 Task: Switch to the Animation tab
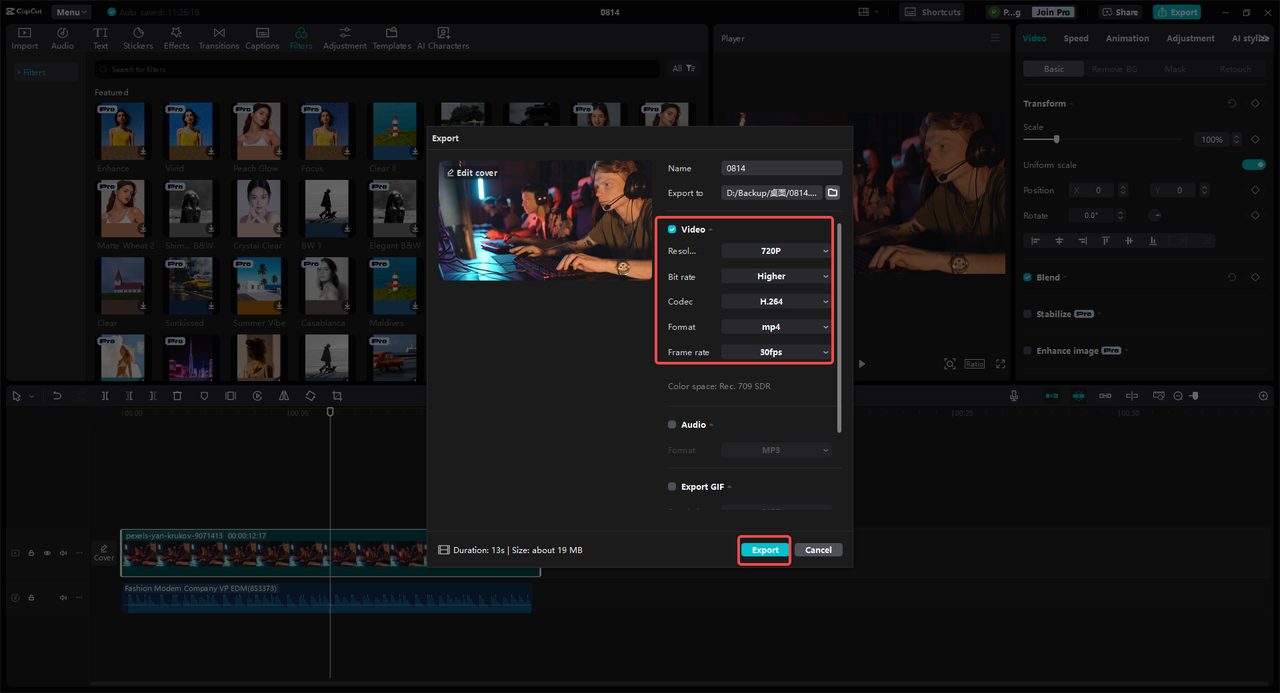click(x=1127, y=38)
